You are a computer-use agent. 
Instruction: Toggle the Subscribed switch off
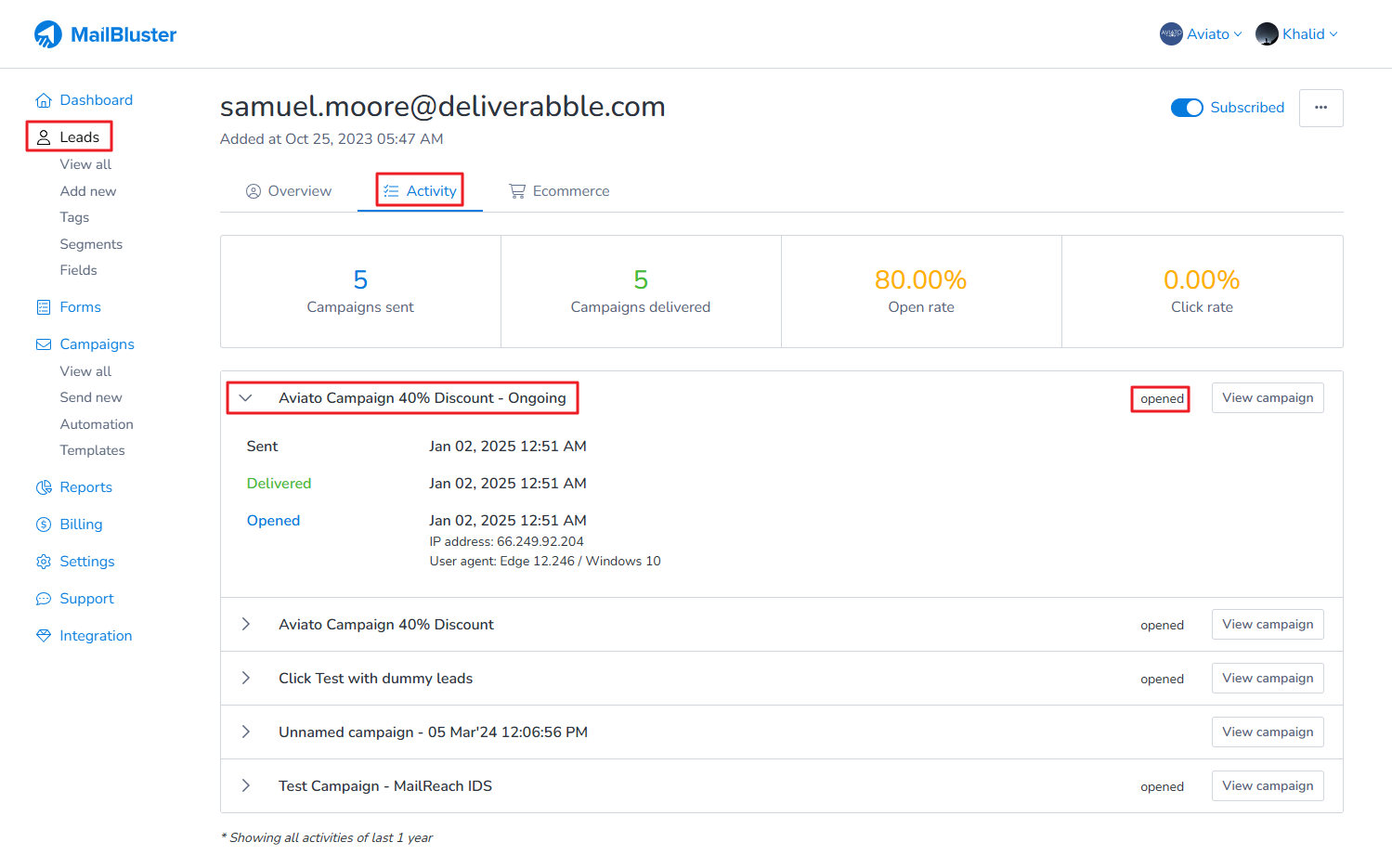click(x=1186, y=108)
